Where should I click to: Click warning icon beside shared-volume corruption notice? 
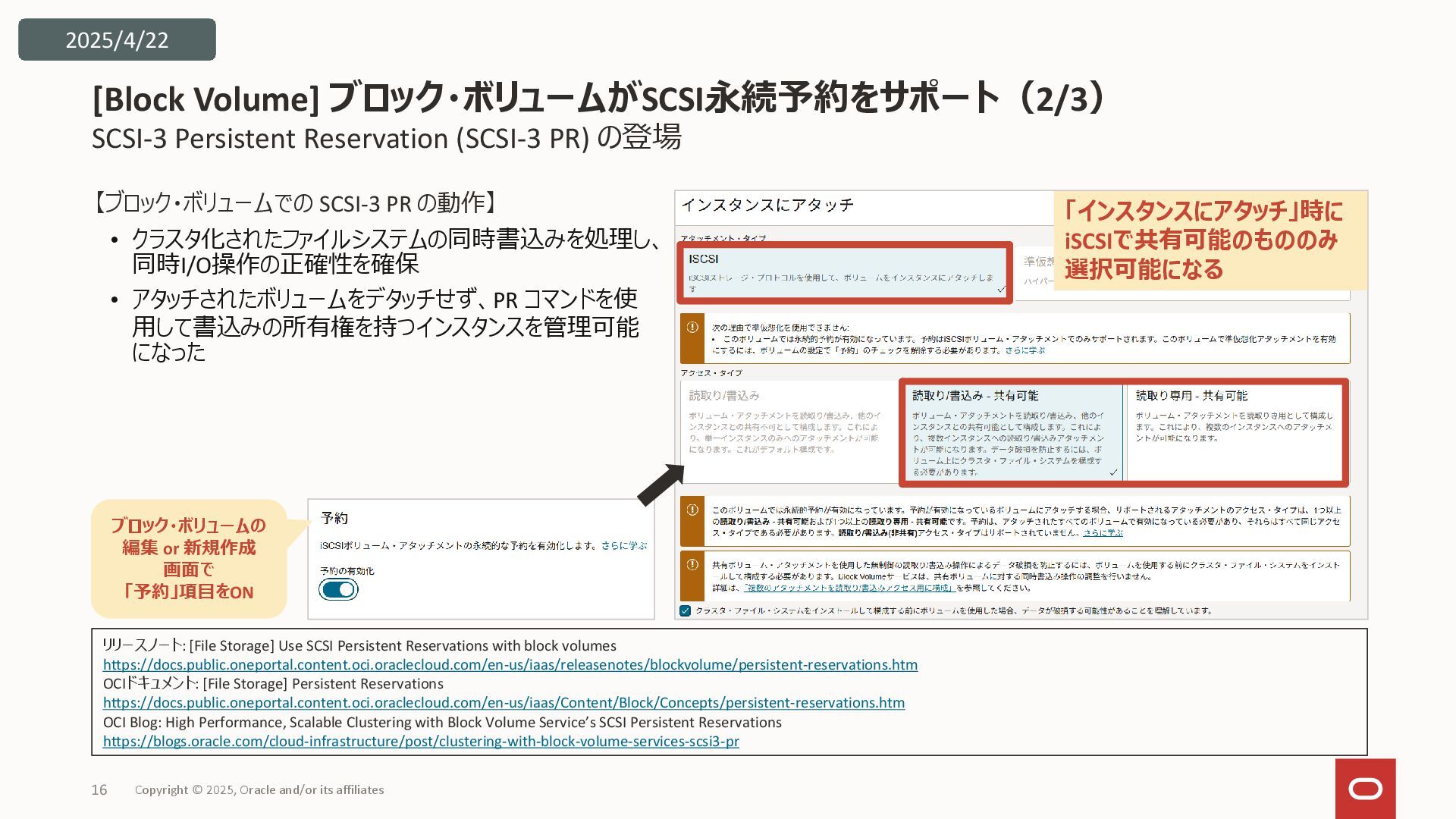(x=692, y=565)
